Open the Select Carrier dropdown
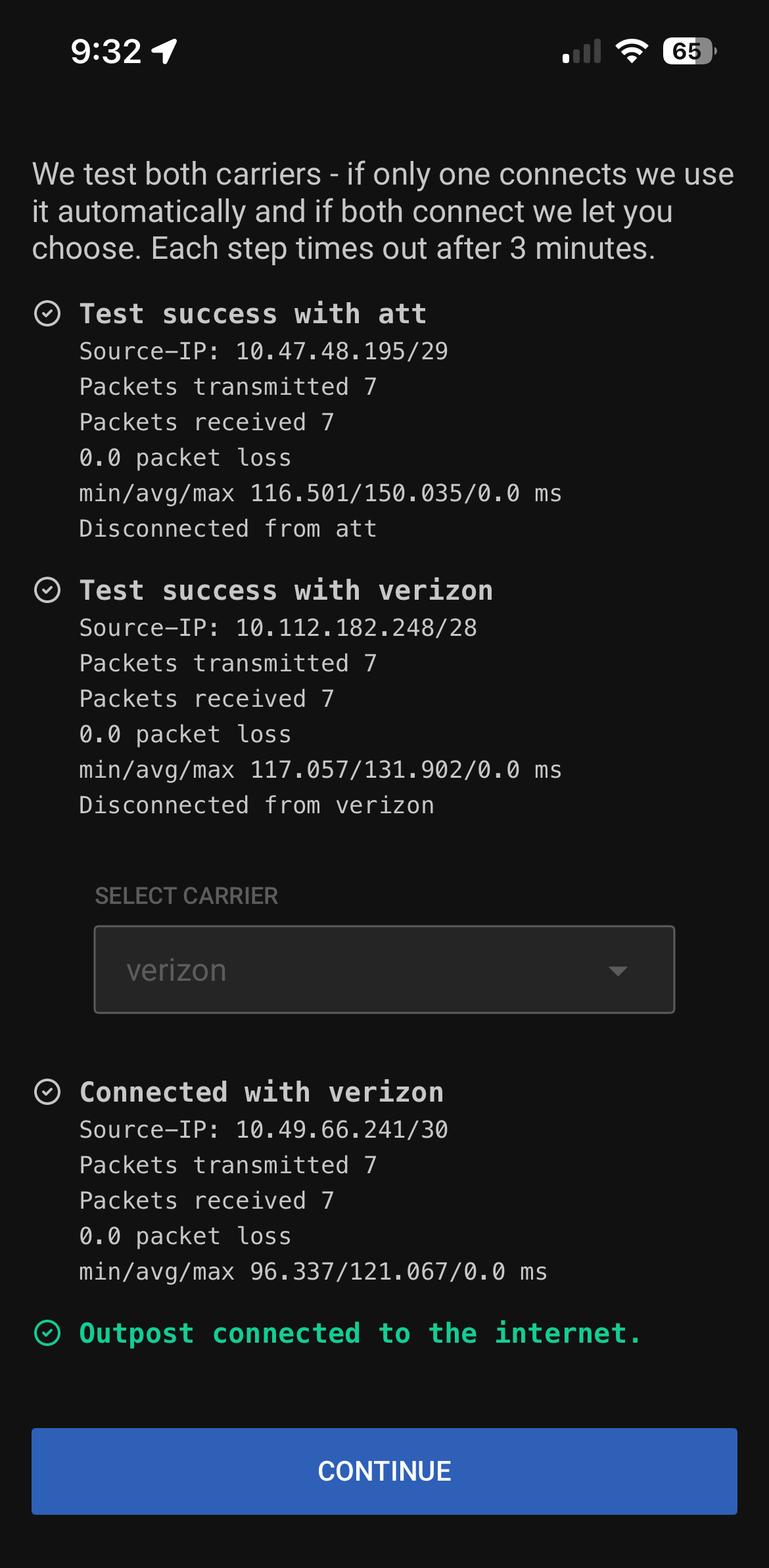The height and width of the screenshot is (1568, 769). coord(384,970)
